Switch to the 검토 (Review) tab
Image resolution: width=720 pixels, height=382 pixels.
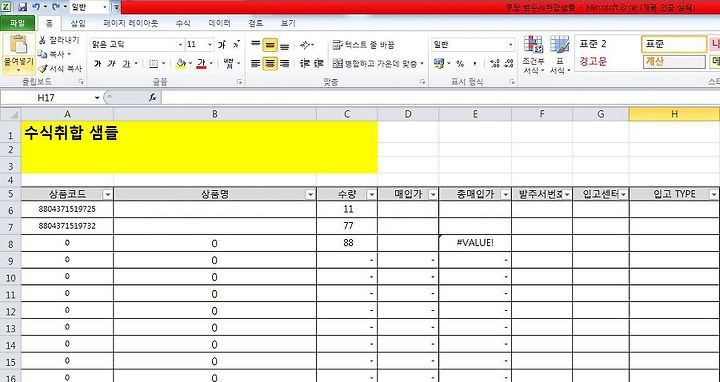[x=256, y=23]
